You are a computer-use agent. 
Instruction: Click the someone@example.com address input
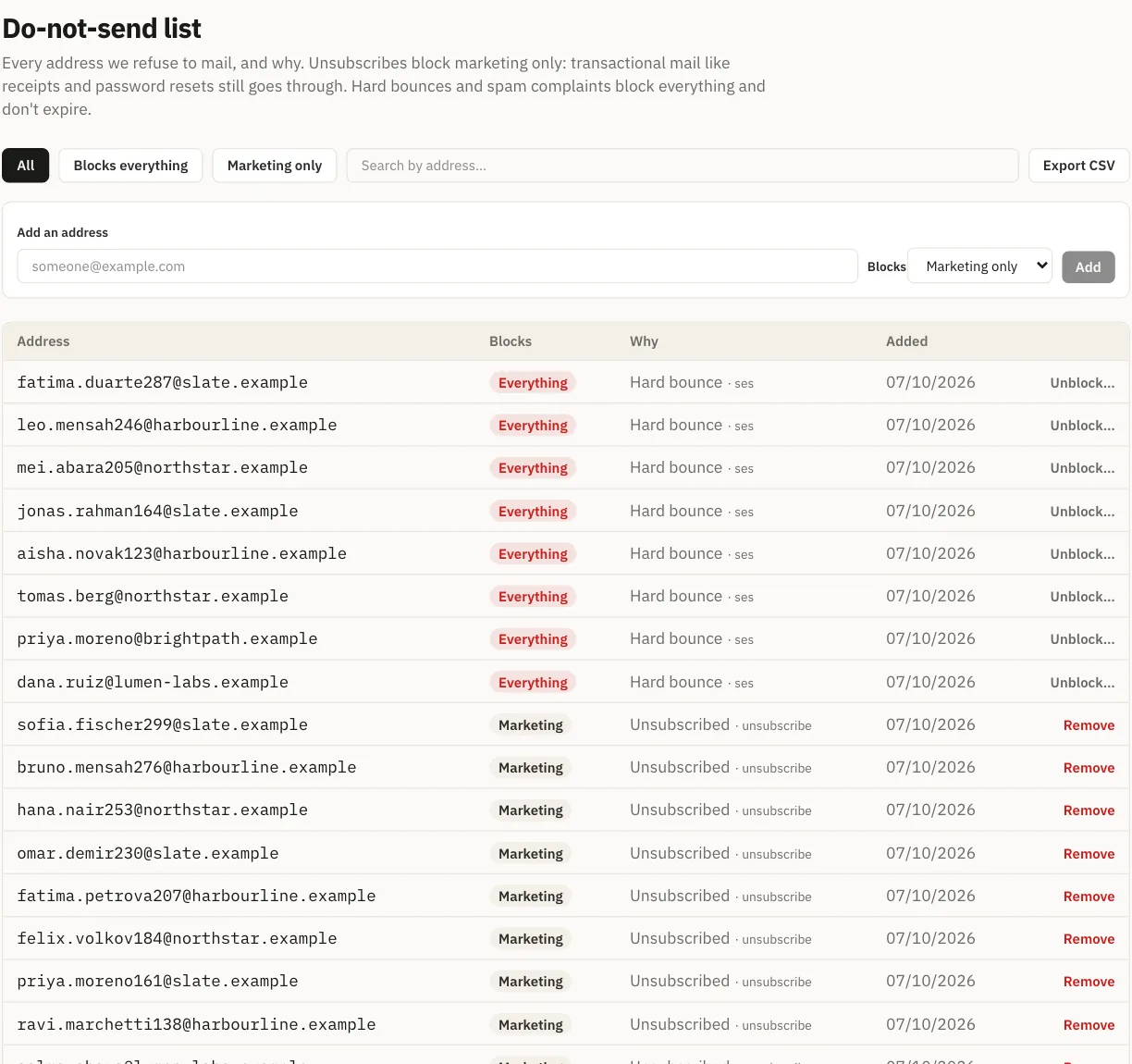[x=437, y=266]
